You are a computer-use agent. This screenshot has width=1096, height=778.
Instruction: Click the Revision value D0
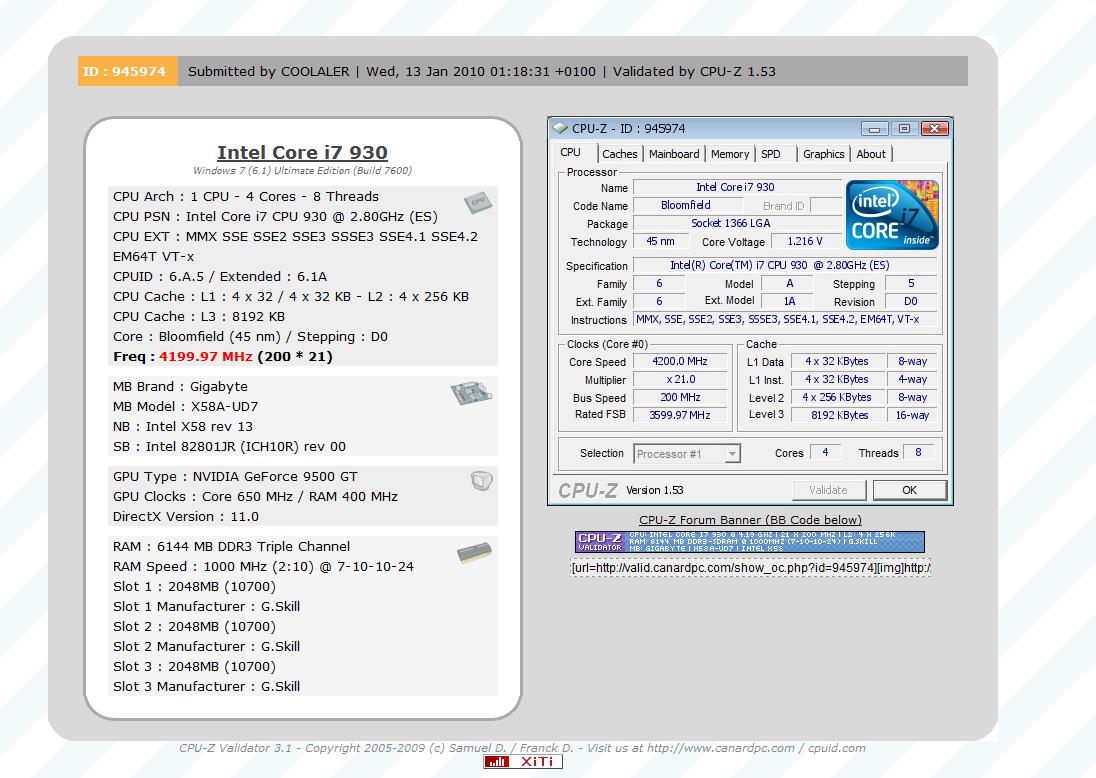(x=911, y=301)
